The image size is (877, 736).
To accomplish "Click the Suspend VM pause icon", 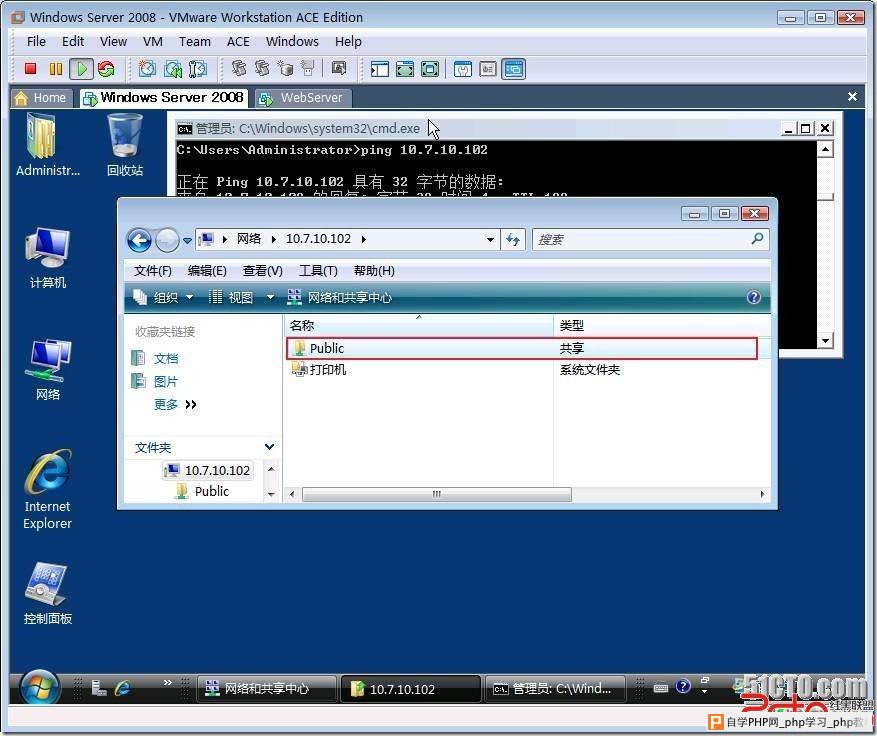I will (x=56, y=69).
